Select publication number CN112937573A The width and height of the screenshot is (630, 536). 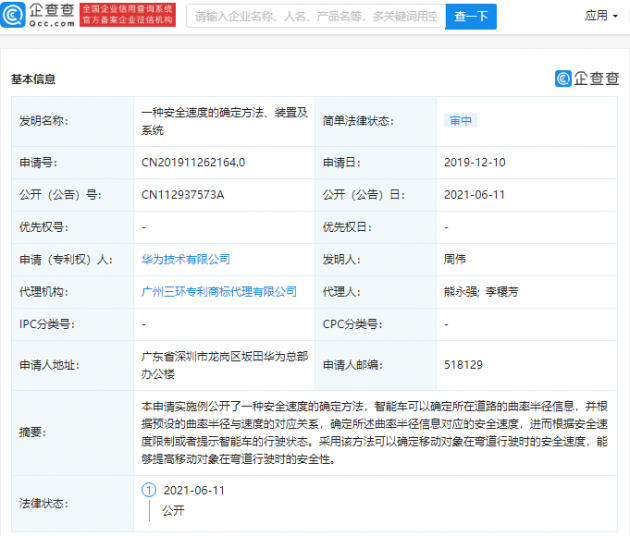tap(182, 195)
